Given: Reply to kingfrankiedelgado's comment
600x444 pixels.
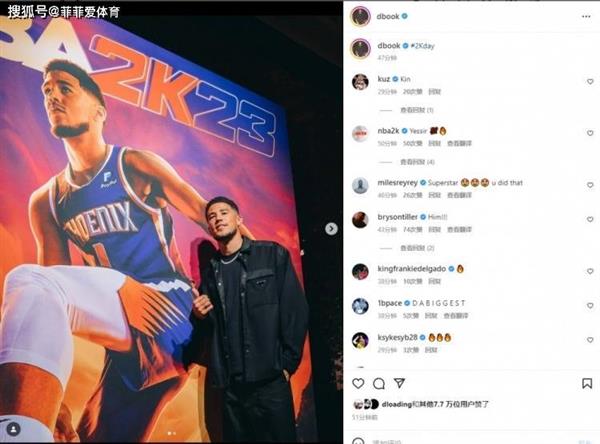Looking at the screenshot, I should coord(434,281).
